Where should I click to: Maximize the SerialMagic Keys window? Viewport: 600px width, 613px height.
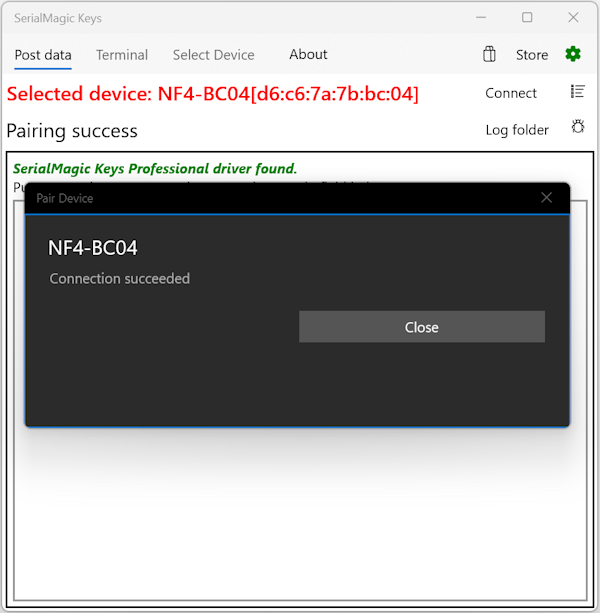tap(527, 18)
